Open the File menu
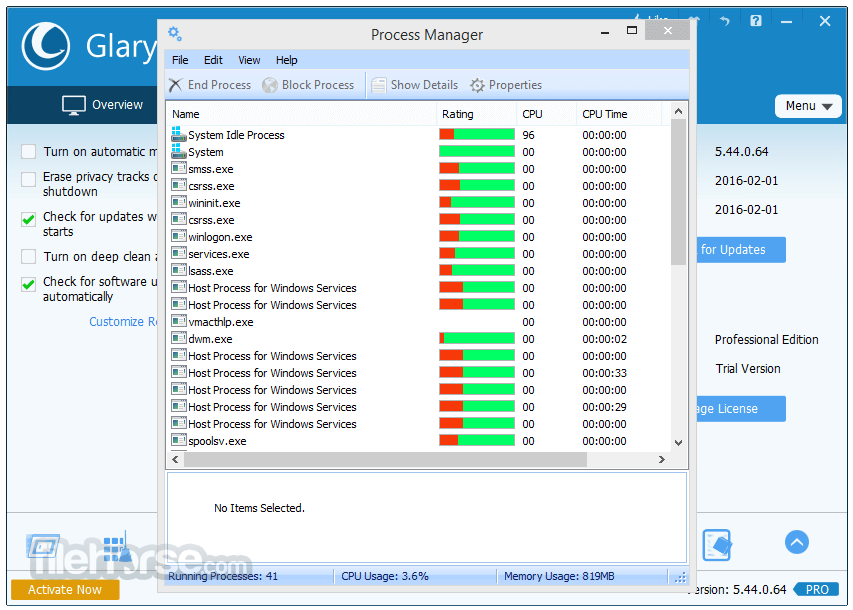 pos(180,60)
